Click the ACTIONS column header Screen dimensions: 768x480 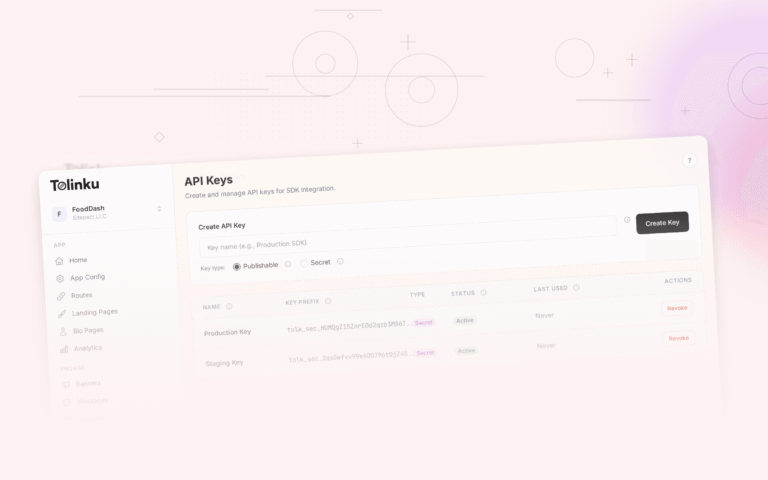tap(678, 281)
